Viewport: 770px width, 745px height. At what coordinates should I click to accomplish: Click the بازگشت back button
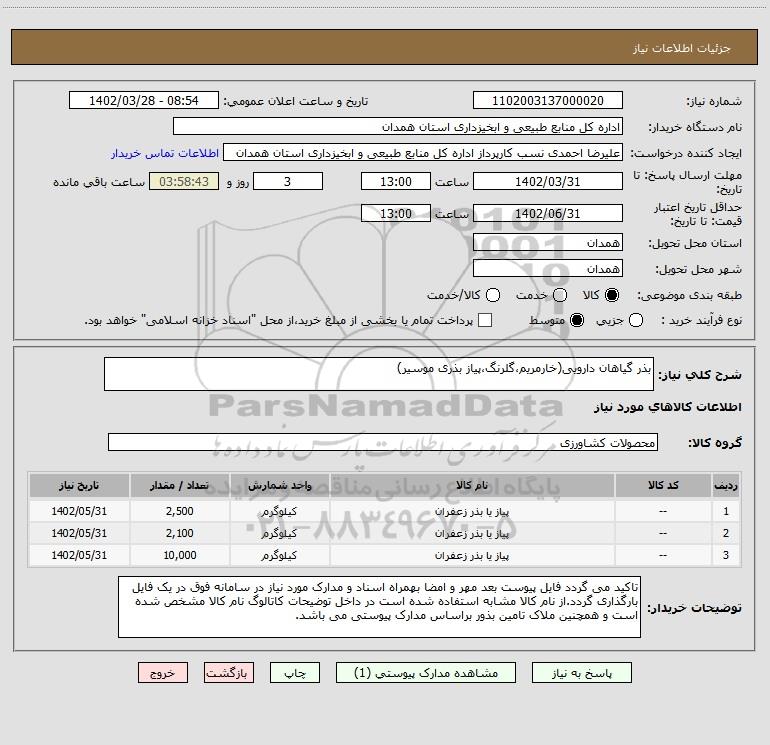pyautogui.click(x=229, y=673)
